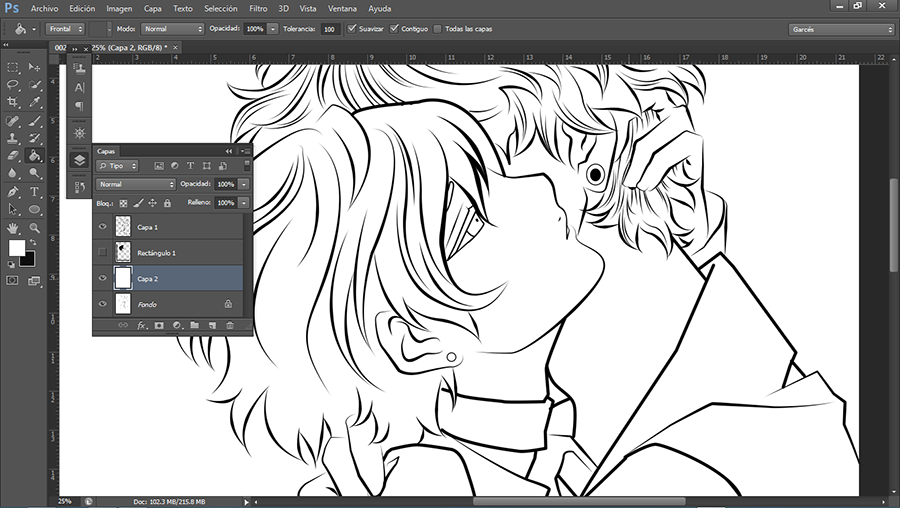
Task: Enable the Todas las capas checkbox
Action: point(437,29)
